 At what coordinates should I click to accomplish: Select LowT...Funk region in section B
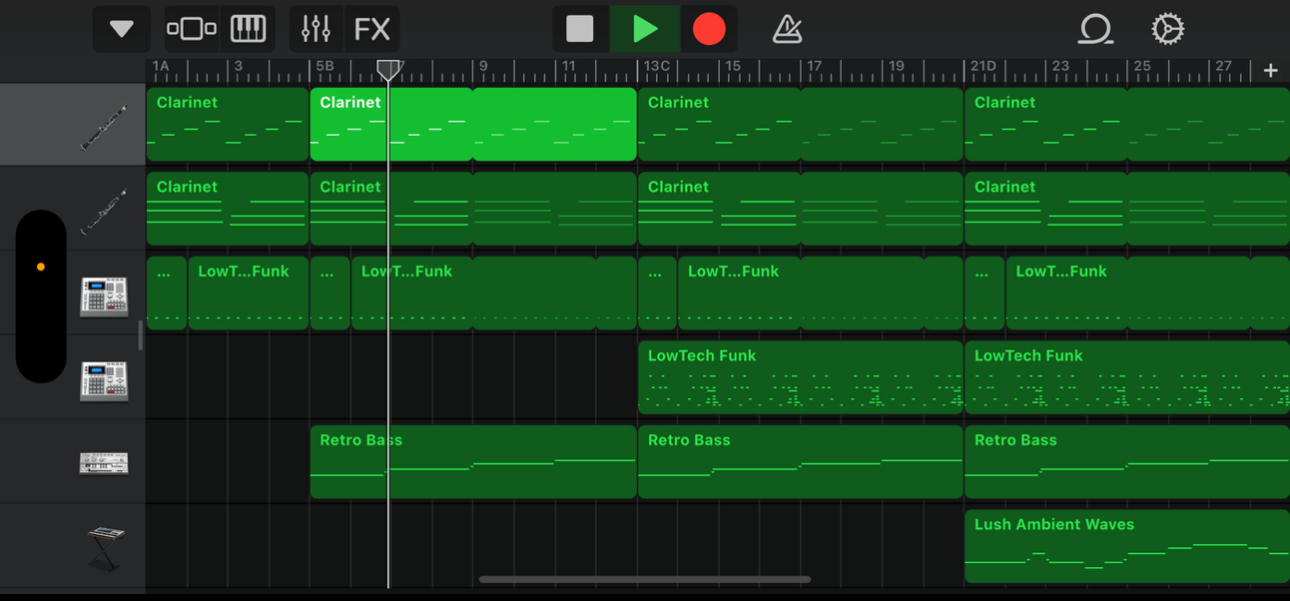pyautogui.click(x=494, y=293)
